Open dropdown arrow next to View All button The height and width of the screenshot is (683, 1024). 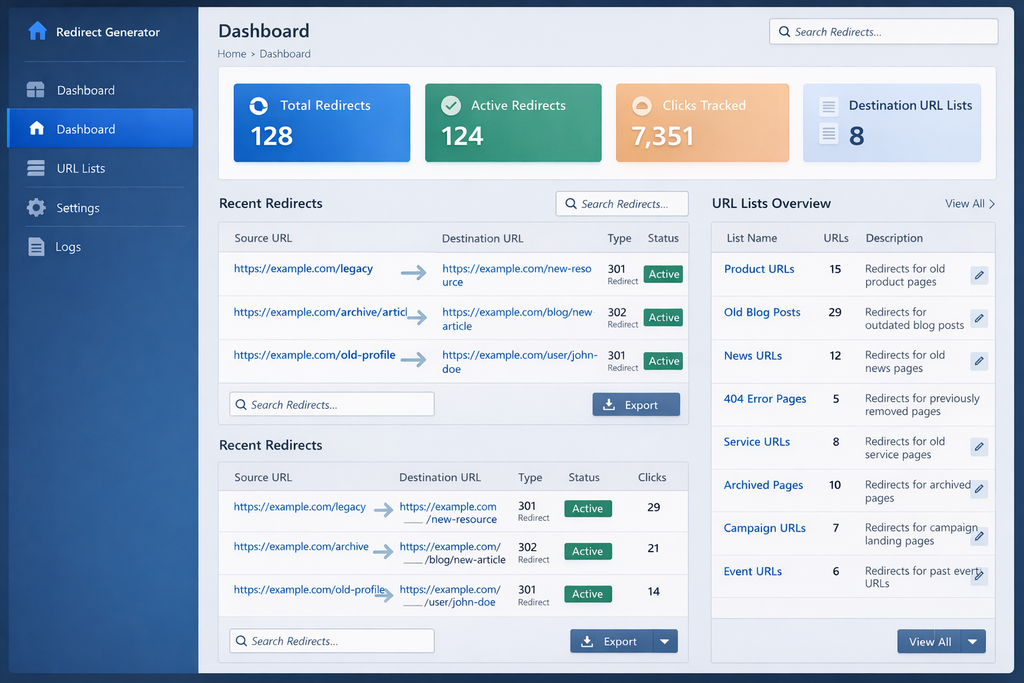(972, 642)
